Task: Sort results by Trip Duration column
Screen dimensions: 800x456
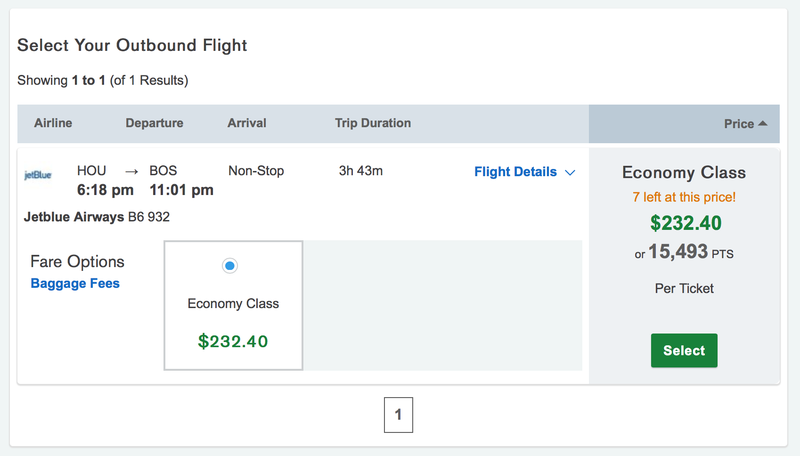Action: [x=372, y=123]
